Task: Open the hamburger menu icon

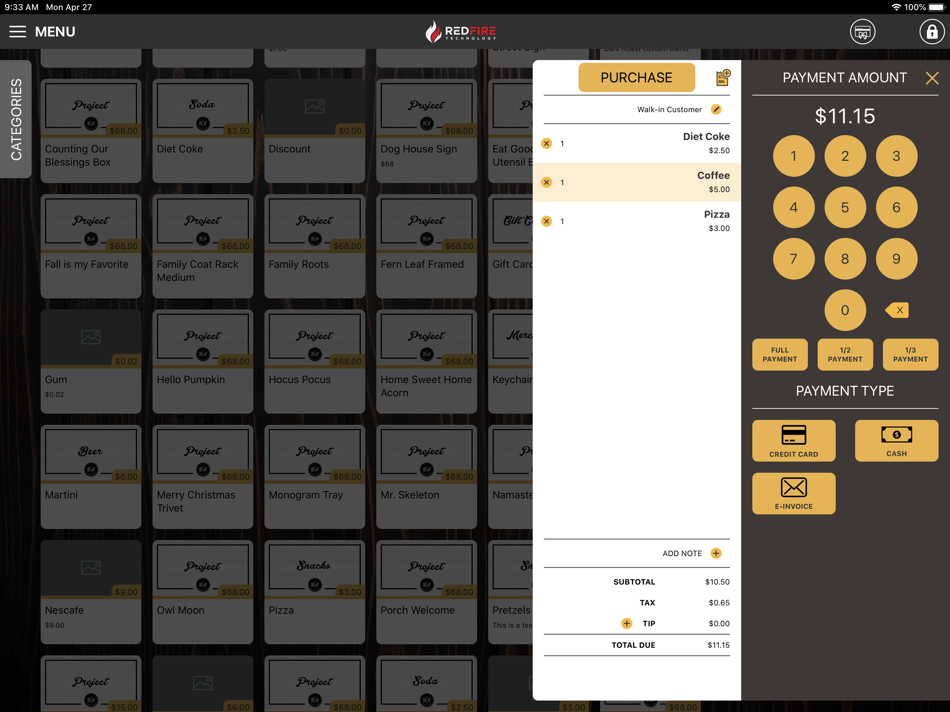Action: (x=18, y=32)
